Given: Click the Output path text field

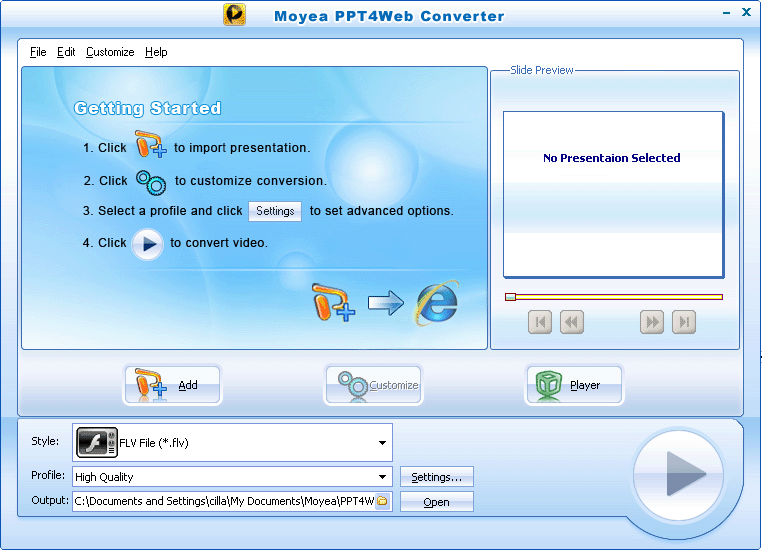Looking at the screenshot, I should pos(224,501).
